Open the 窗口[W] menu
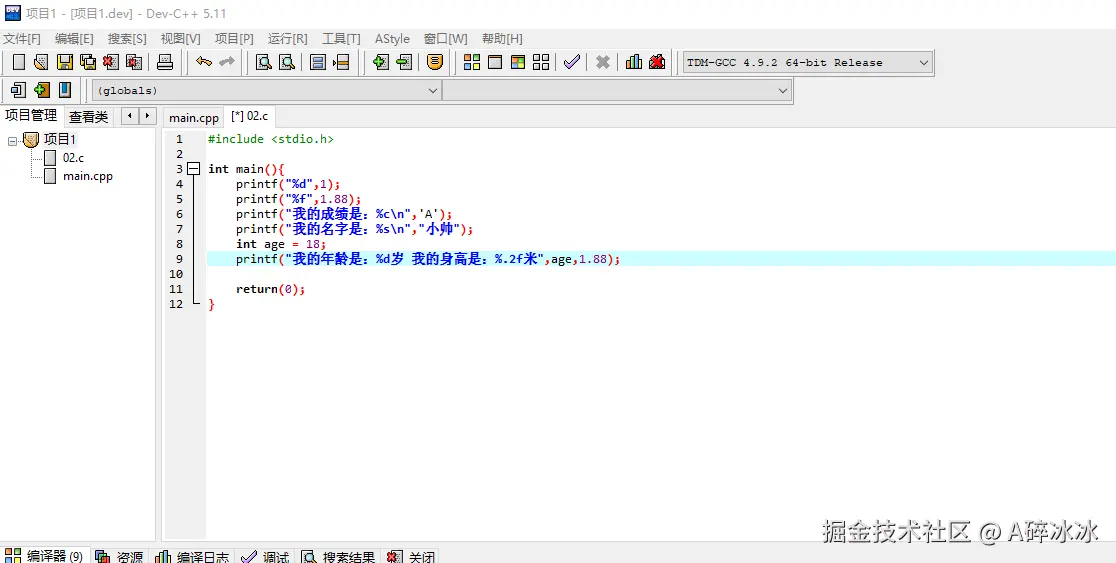The image size is (1116, 563). tap(446, 38)
